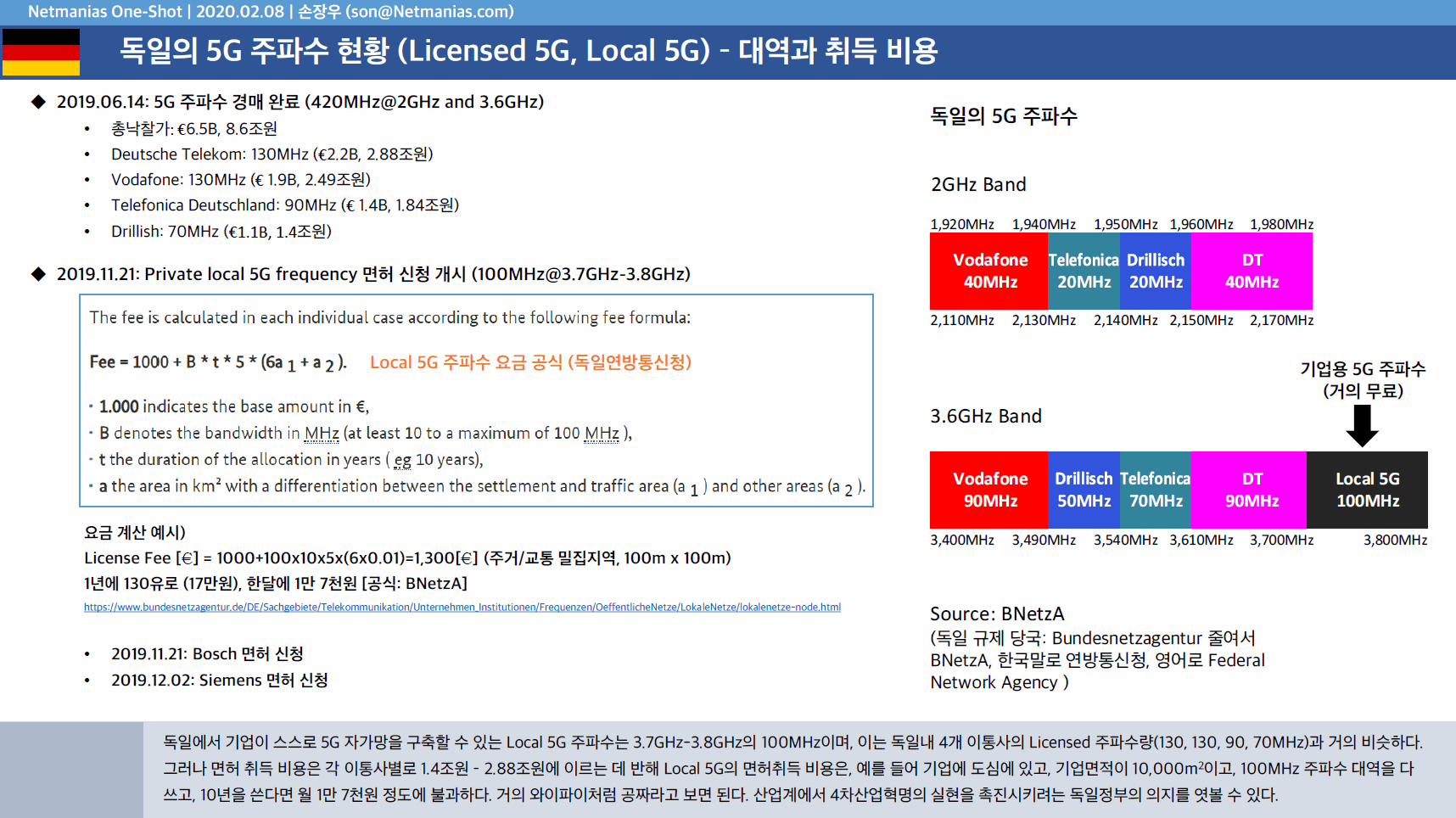
Task: Click the German flag icon
Action: pos(41,53)
